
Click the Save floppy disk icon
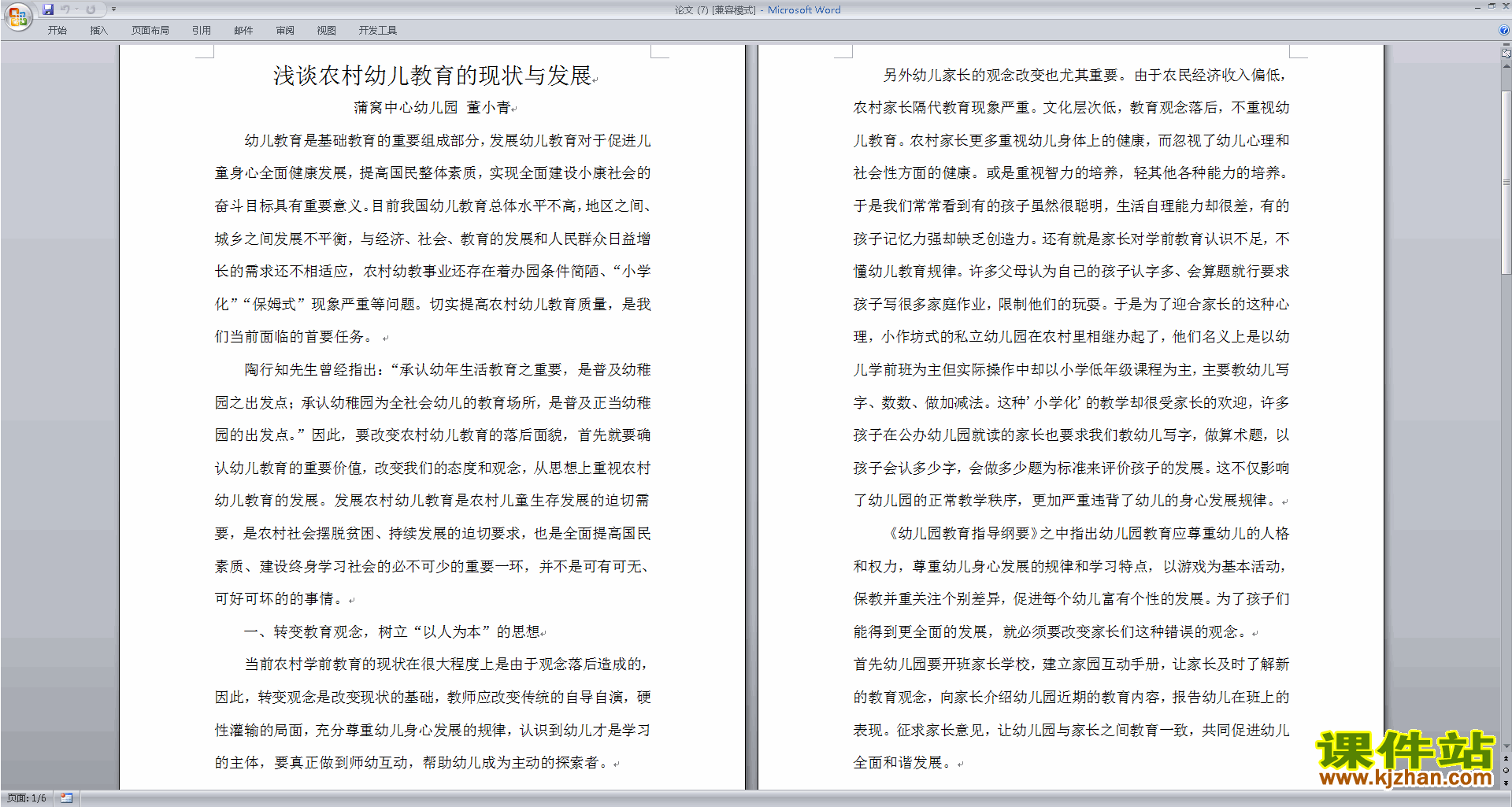tap(48, 9)
